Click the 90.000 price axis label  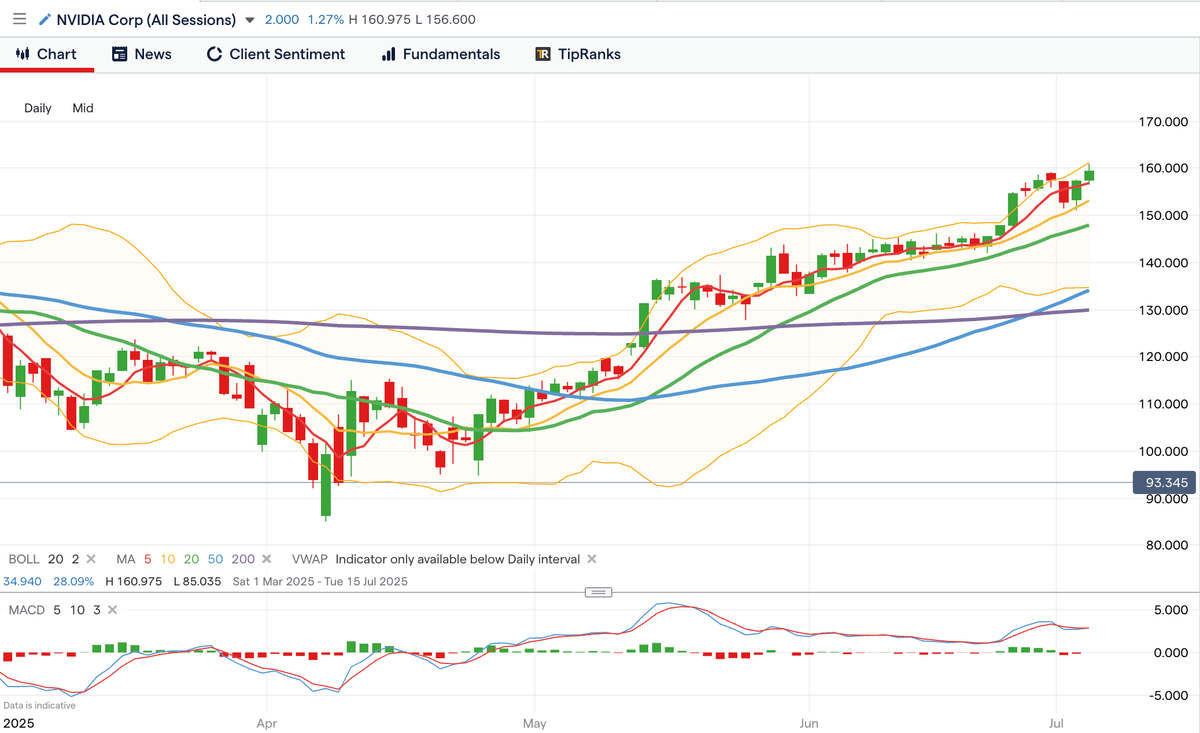click(1166, 499)
